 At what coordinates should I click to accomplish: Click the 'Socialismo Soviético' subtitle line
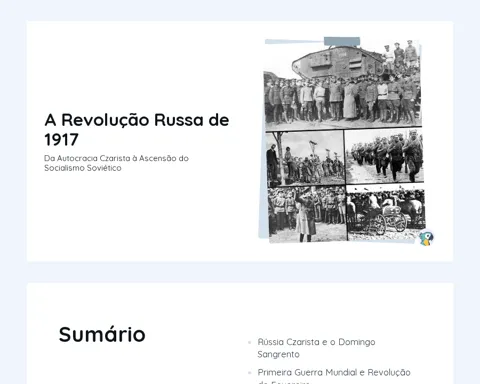click(x=83, y=168)
